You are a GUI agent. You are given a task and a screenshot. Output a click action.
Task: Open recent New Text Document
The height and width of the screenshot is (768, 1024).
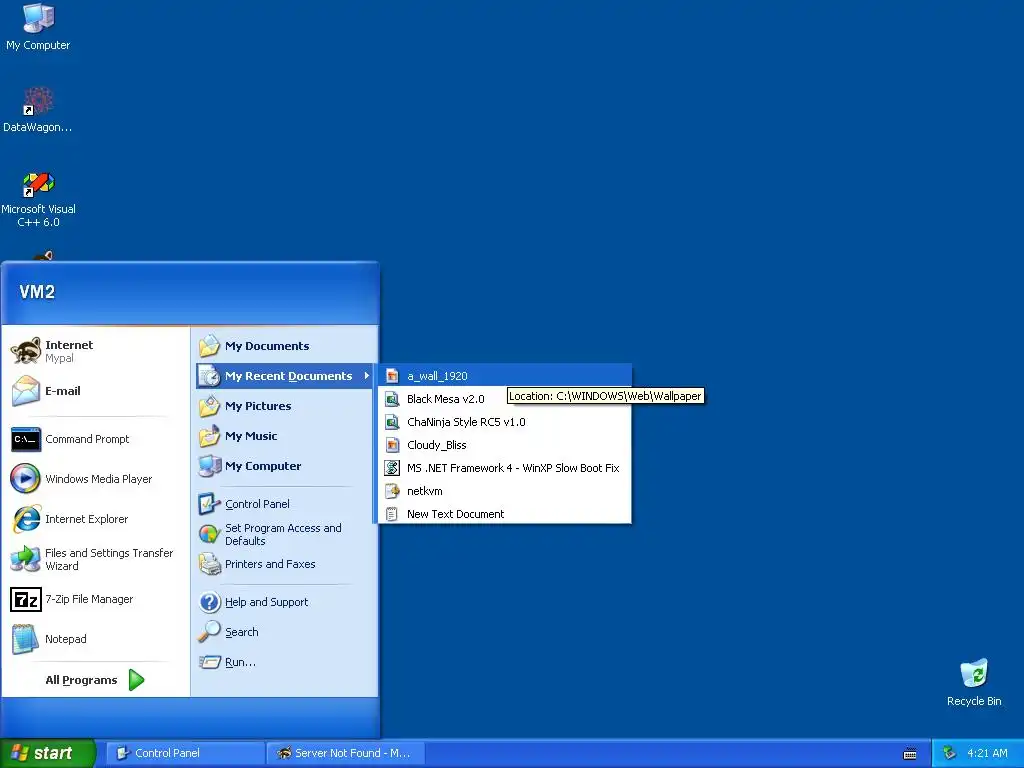[x=505, y=514]
